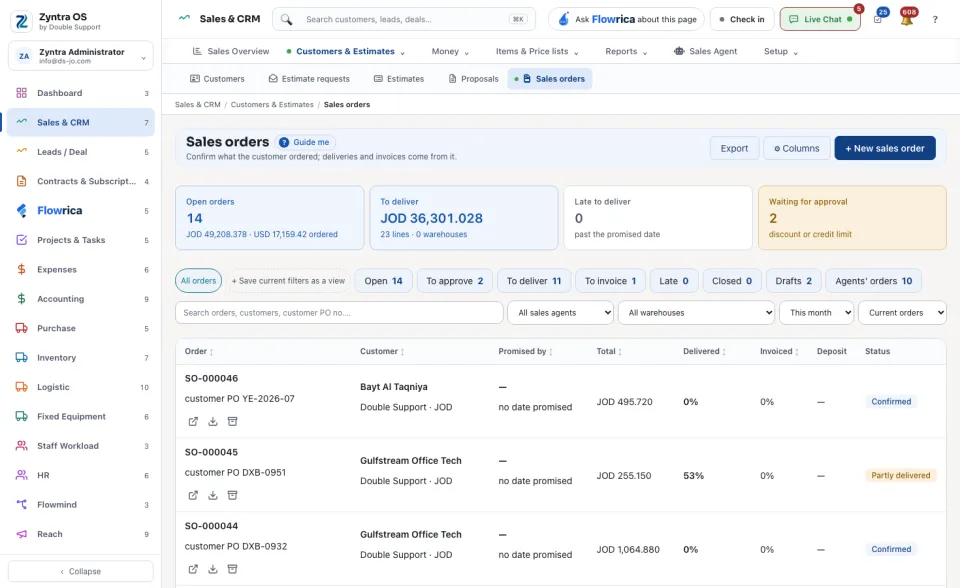Filter by To deliver orders chip
The height and width of the screenshot is (588, 960).
point(534,281)
